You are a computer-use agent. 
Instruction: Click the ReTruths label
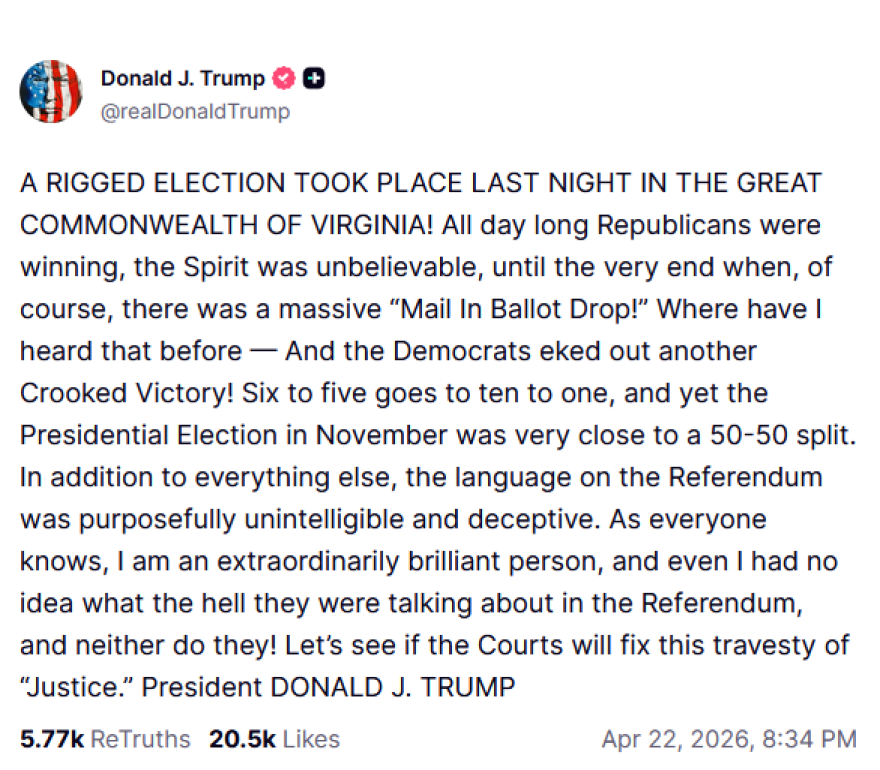point(140,739)
